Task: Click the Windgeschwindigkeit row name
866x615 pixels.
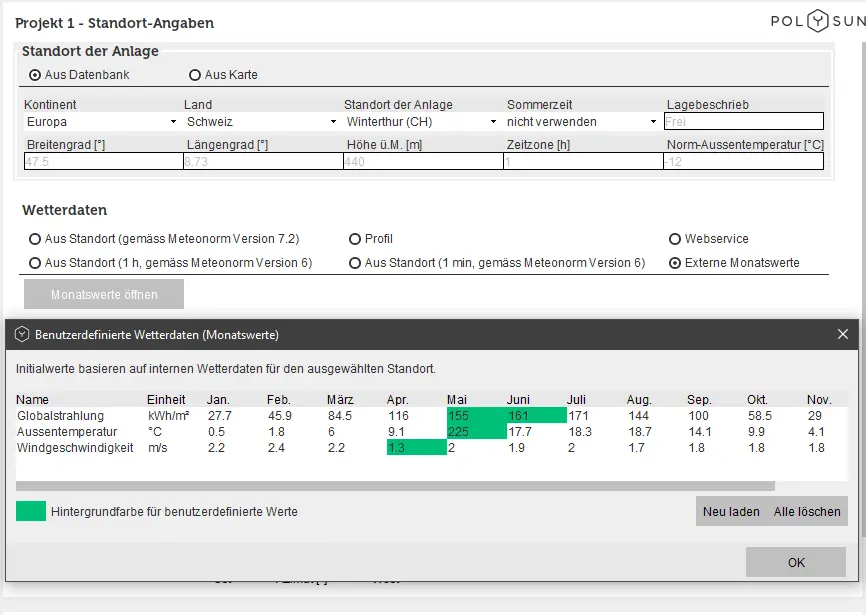Action: [x=75, y=448]
